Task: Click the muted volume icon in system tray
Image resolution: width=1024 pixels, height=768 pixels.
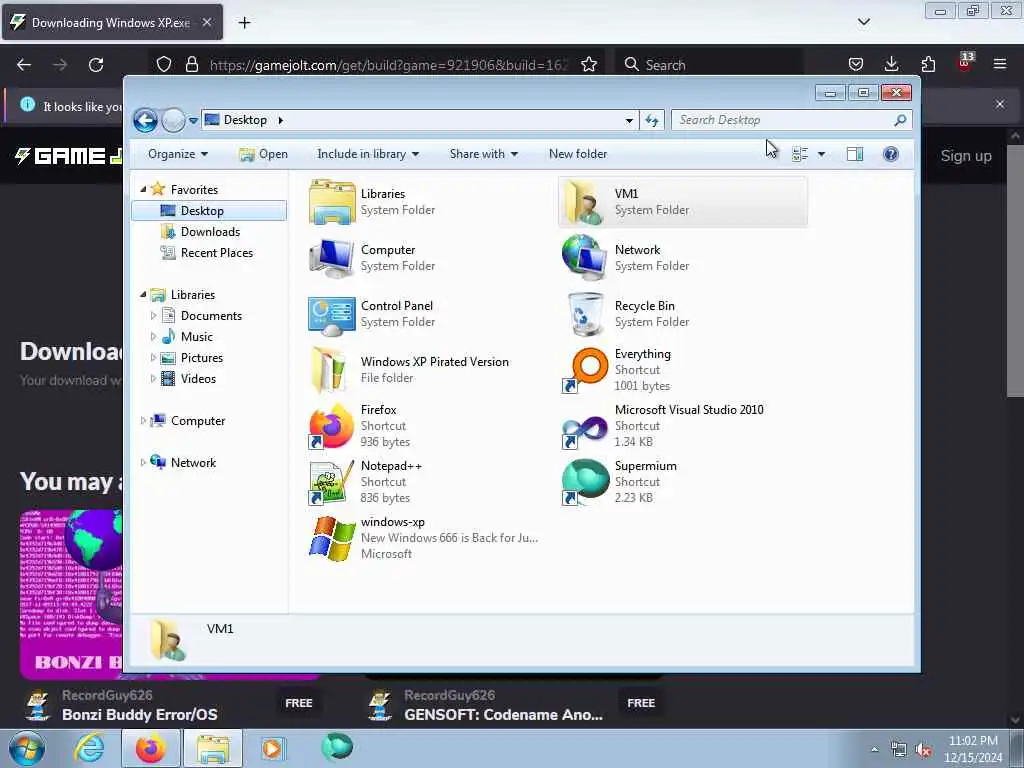Action: tap(924, 750)
